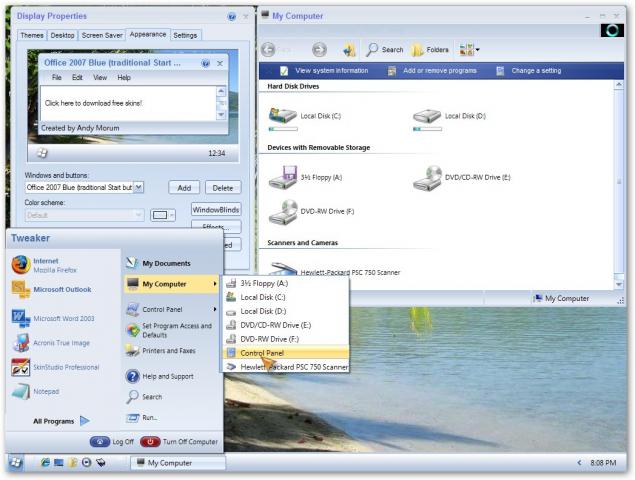Switch to the Screen Saver tab

tap(102, 35)
